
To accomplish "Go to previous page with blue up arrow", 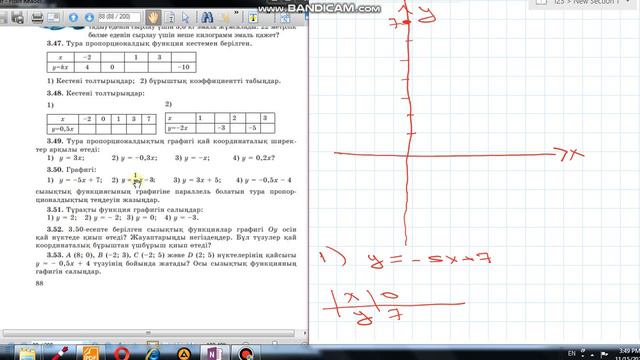I will 73,18.
